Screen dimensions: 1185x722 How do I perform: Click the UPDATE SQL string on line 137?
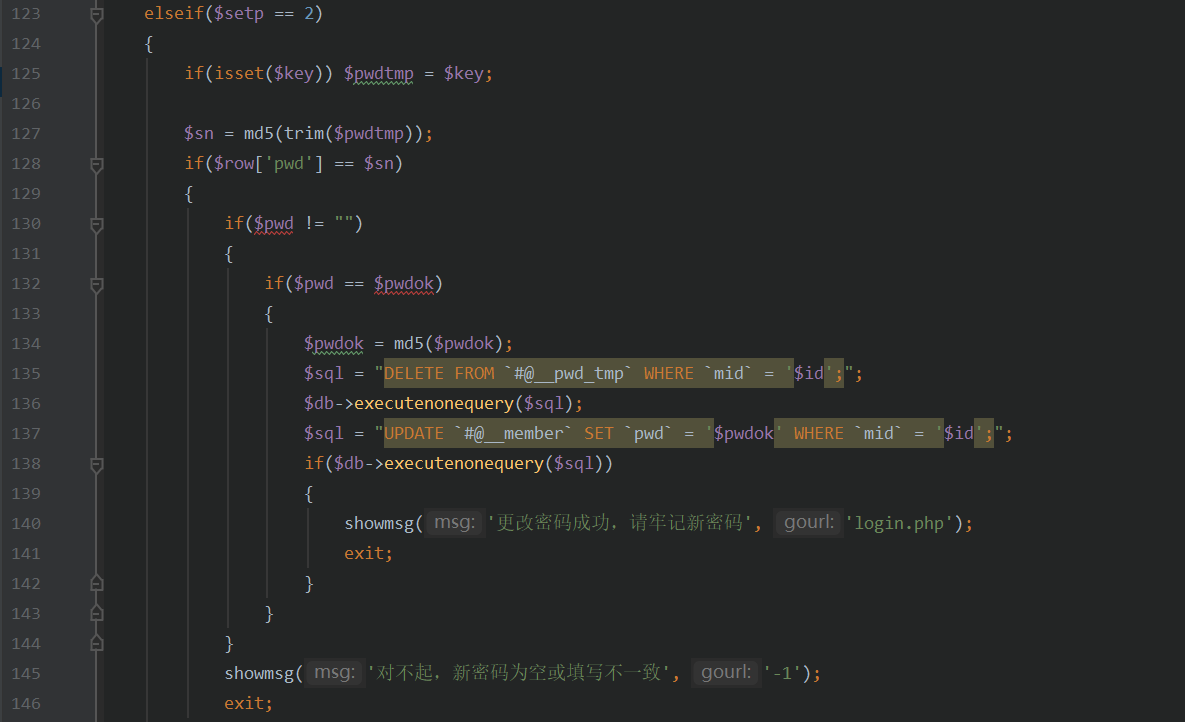[688, 433]
